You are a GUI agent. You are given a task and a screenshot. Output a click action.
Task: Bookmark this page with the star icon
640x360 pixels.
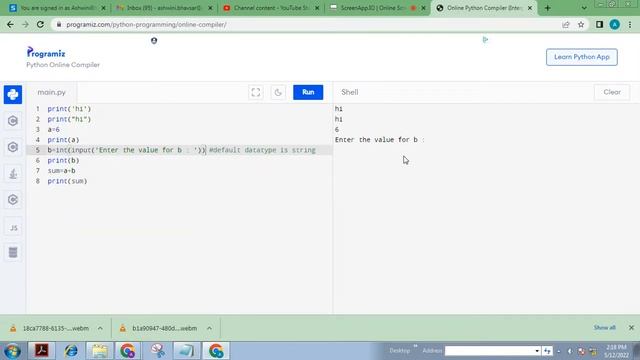pos(581,24)
